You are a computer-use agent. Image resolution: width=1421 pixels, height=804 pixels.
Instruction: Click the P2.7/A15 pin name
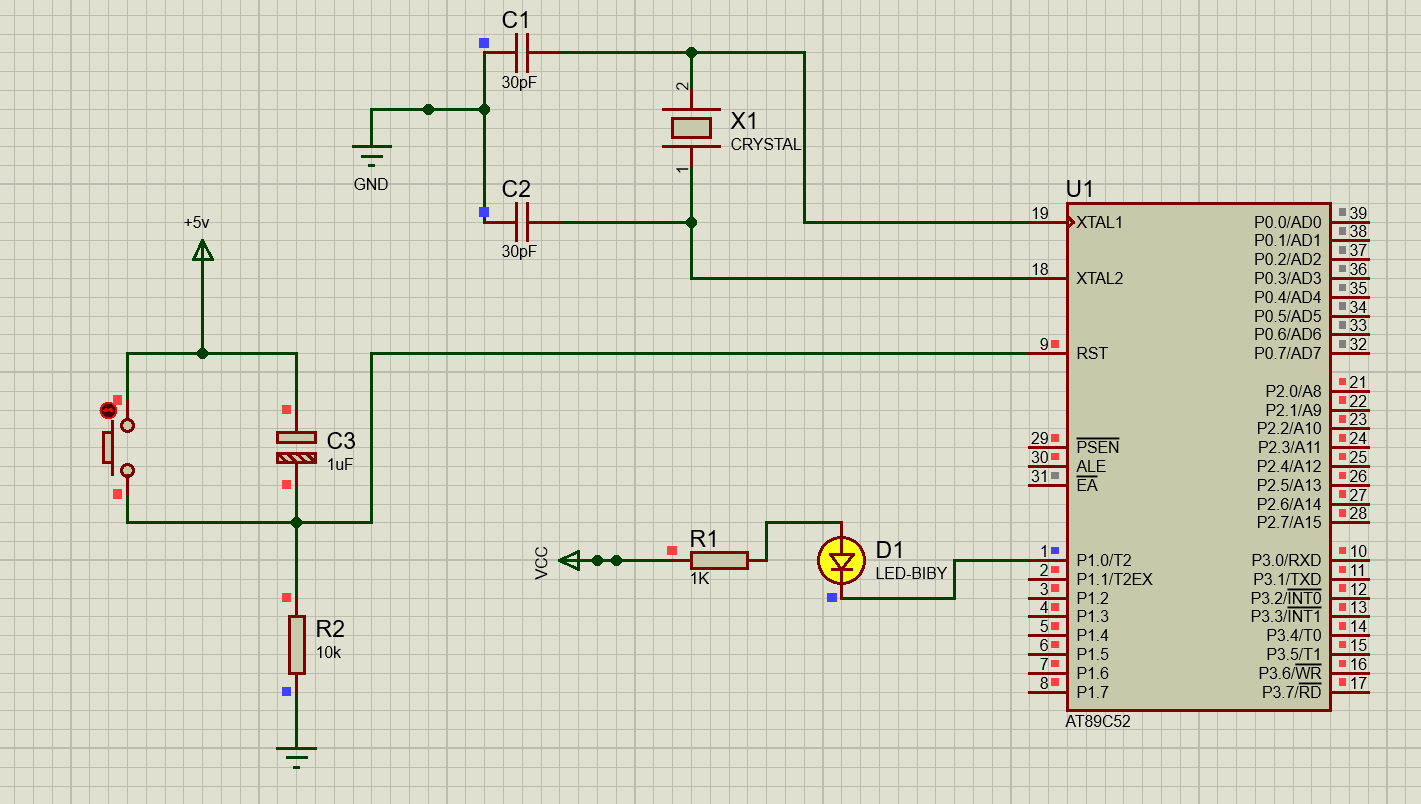tap(1289, 522)
